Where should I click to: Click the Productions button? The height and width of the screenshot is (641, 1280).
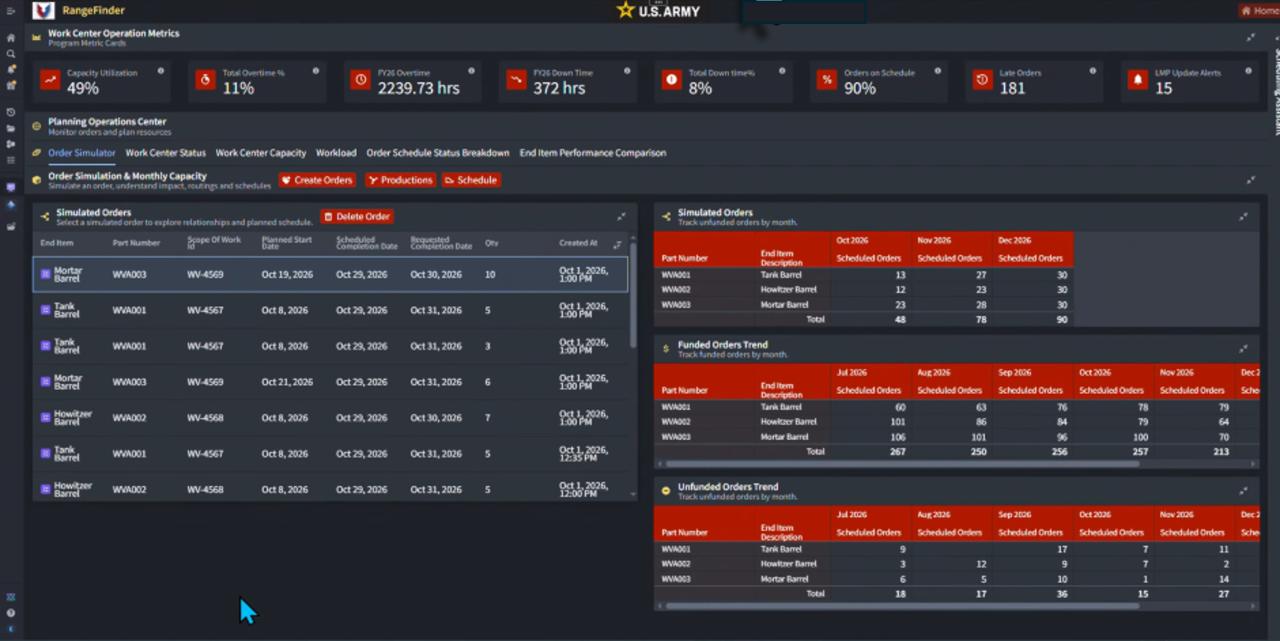tap(400, 180)
